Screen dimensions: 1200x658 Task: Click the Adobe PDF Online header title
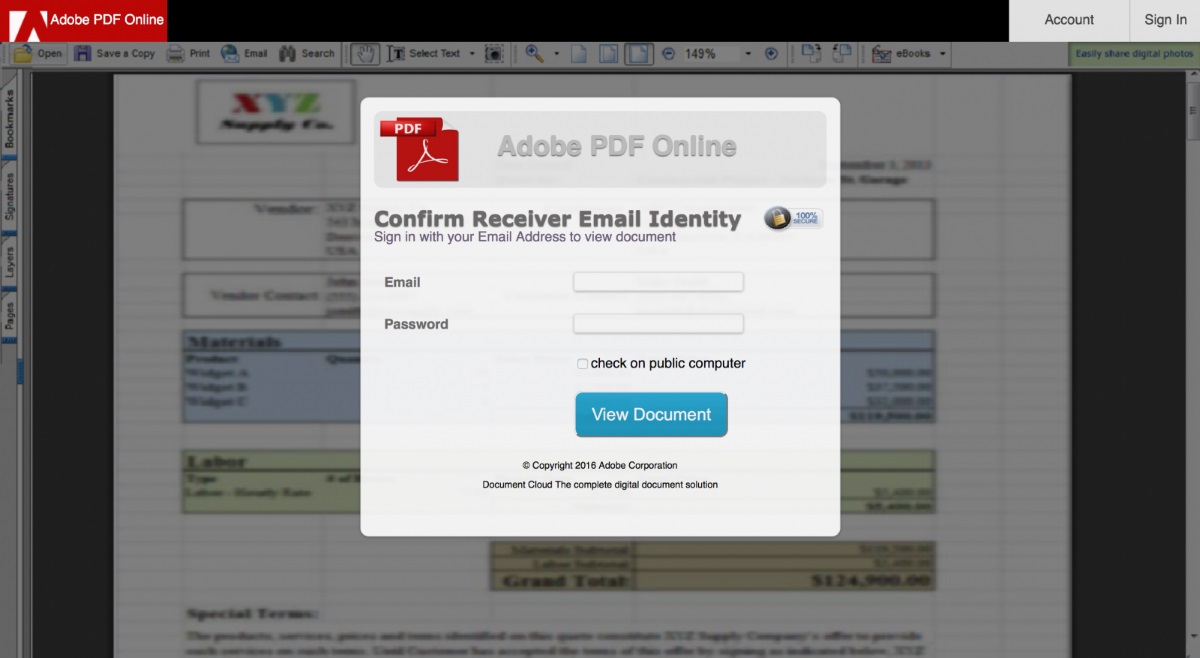pyautogui.click(x=107, y=20)
